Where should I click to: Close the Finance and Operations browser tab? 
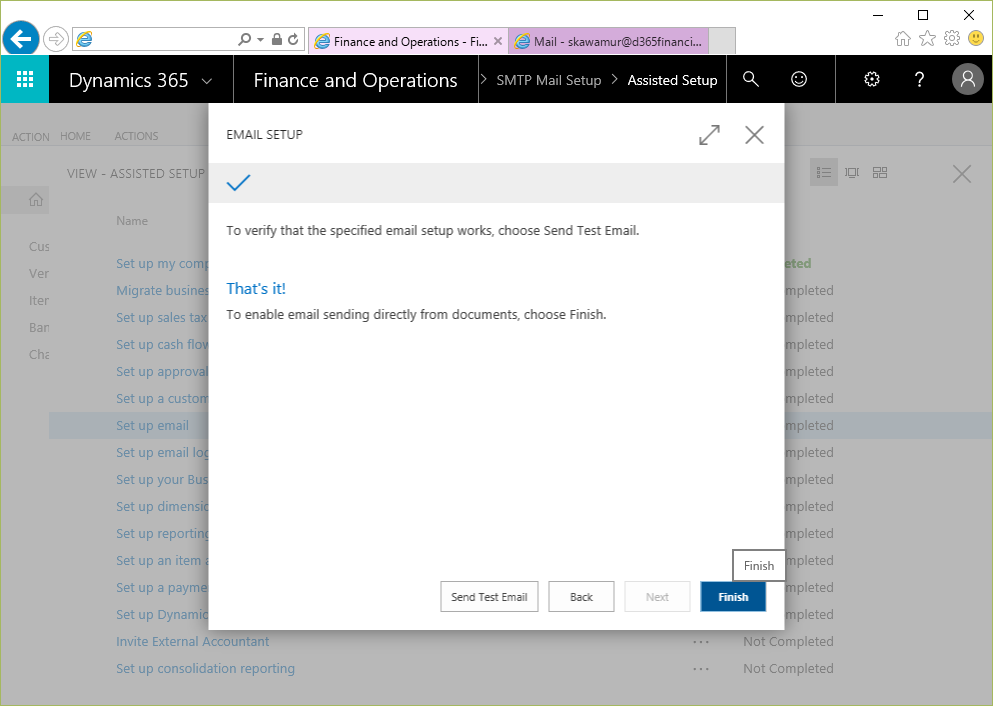pos(498,41)
